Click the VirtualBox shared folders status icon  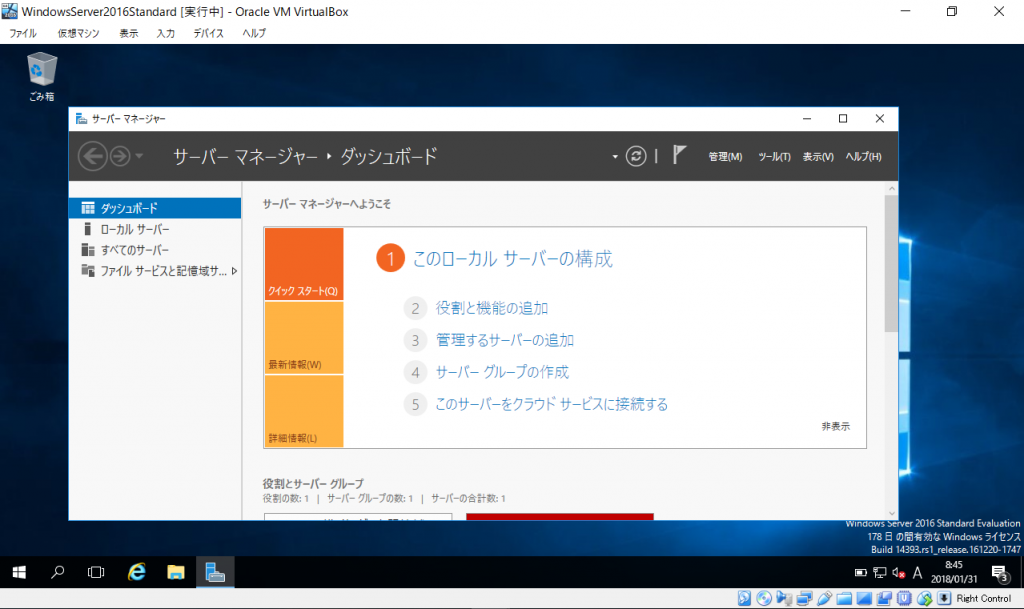point(845,597)
